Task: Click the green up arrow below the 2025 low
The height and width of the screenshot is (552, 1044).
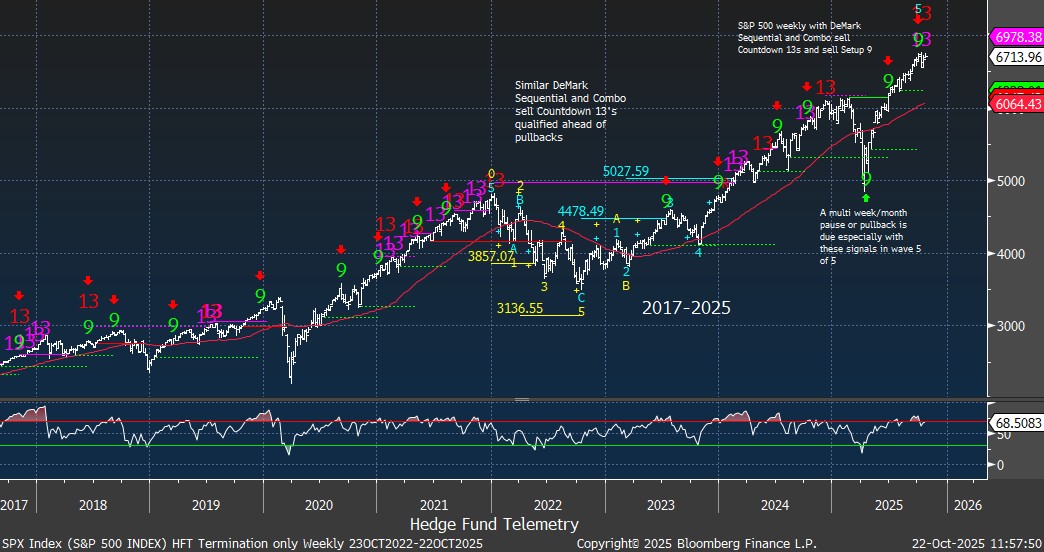Action: click(x=866, y=198)
